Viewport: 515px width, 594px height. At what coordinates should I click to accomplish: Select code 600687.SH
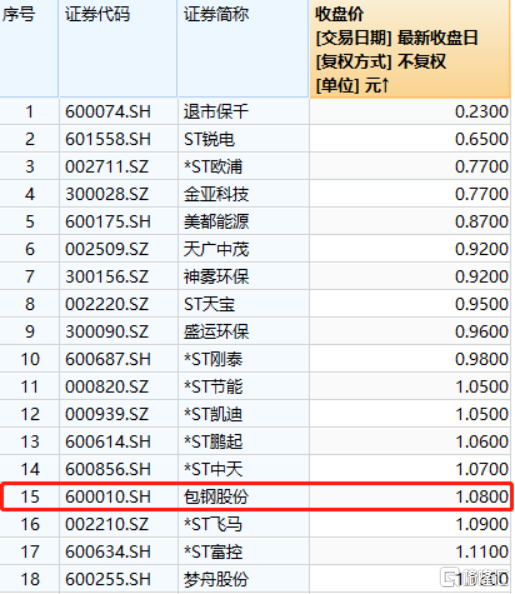click(108, 359)
